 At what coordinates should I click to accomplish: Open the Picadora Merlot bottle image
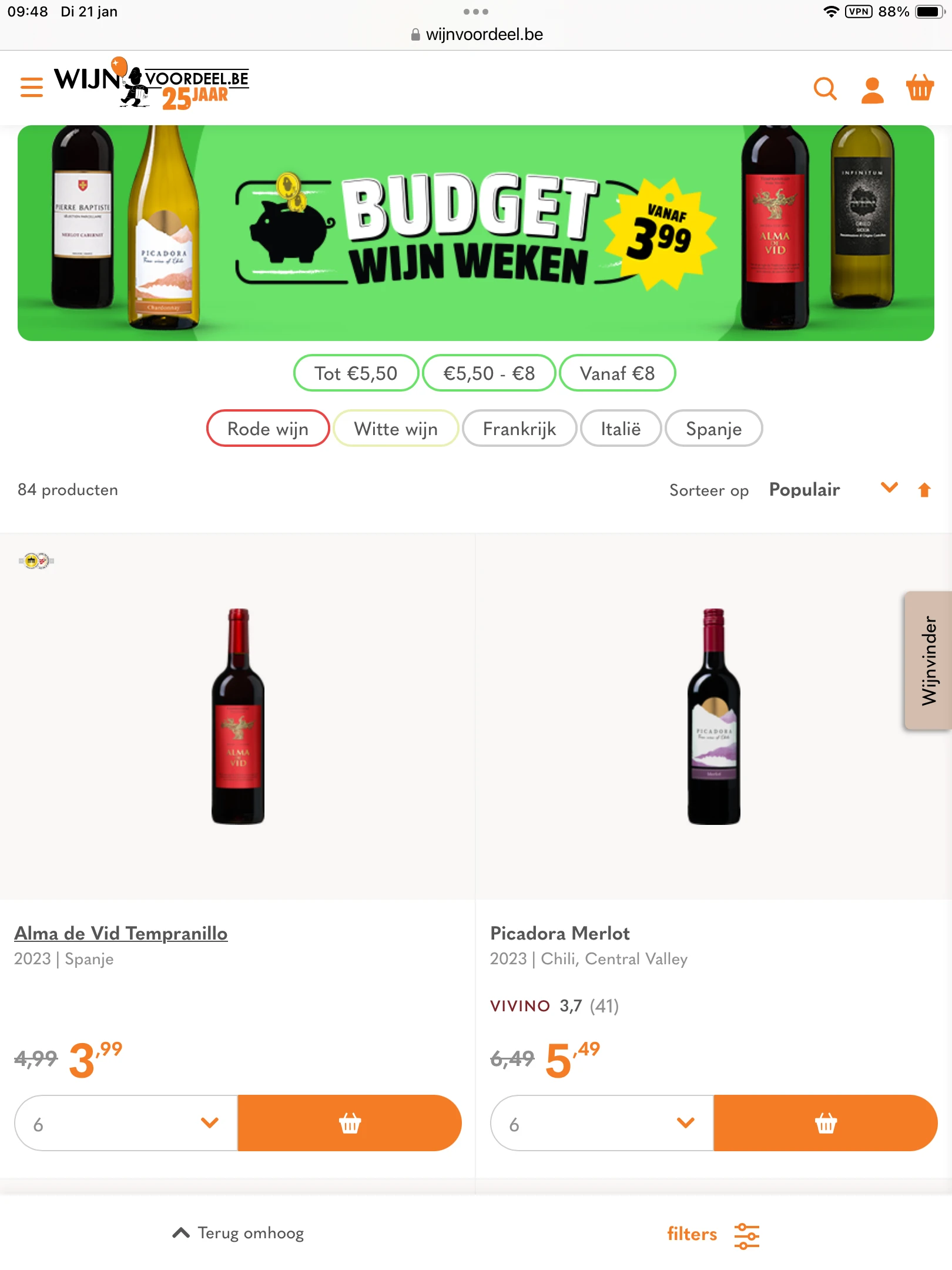[x=713, y=716]
